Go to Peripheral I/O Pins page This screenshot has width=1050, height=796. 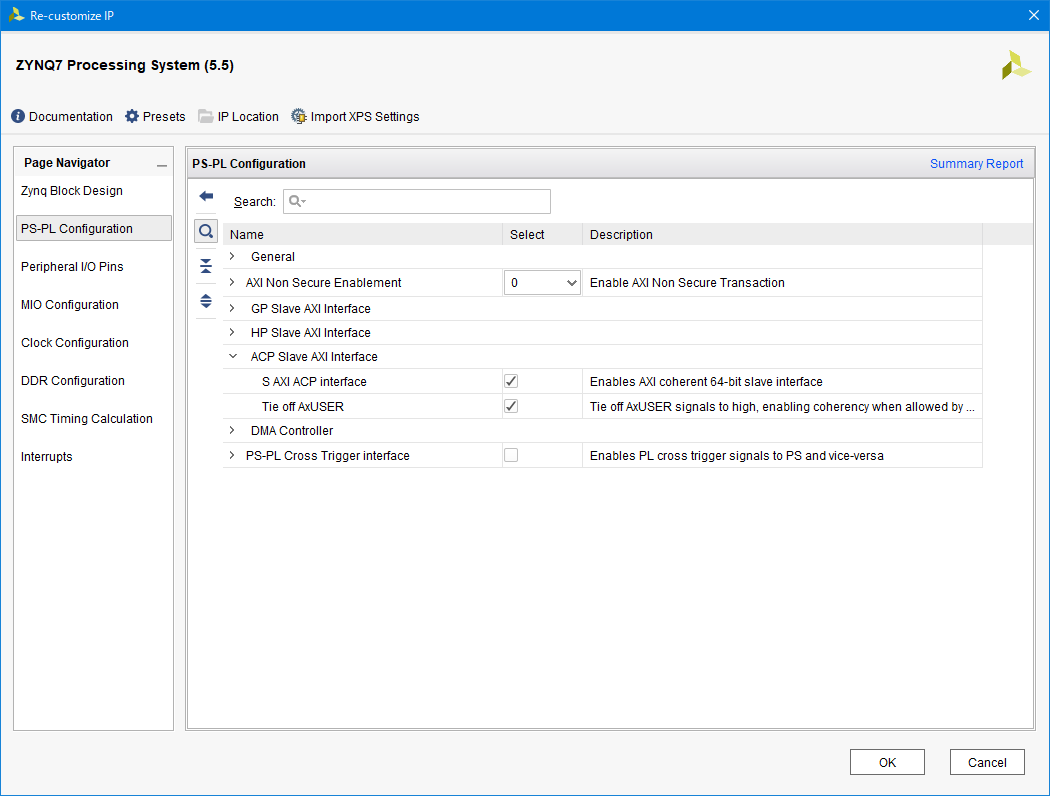[72, 266]
